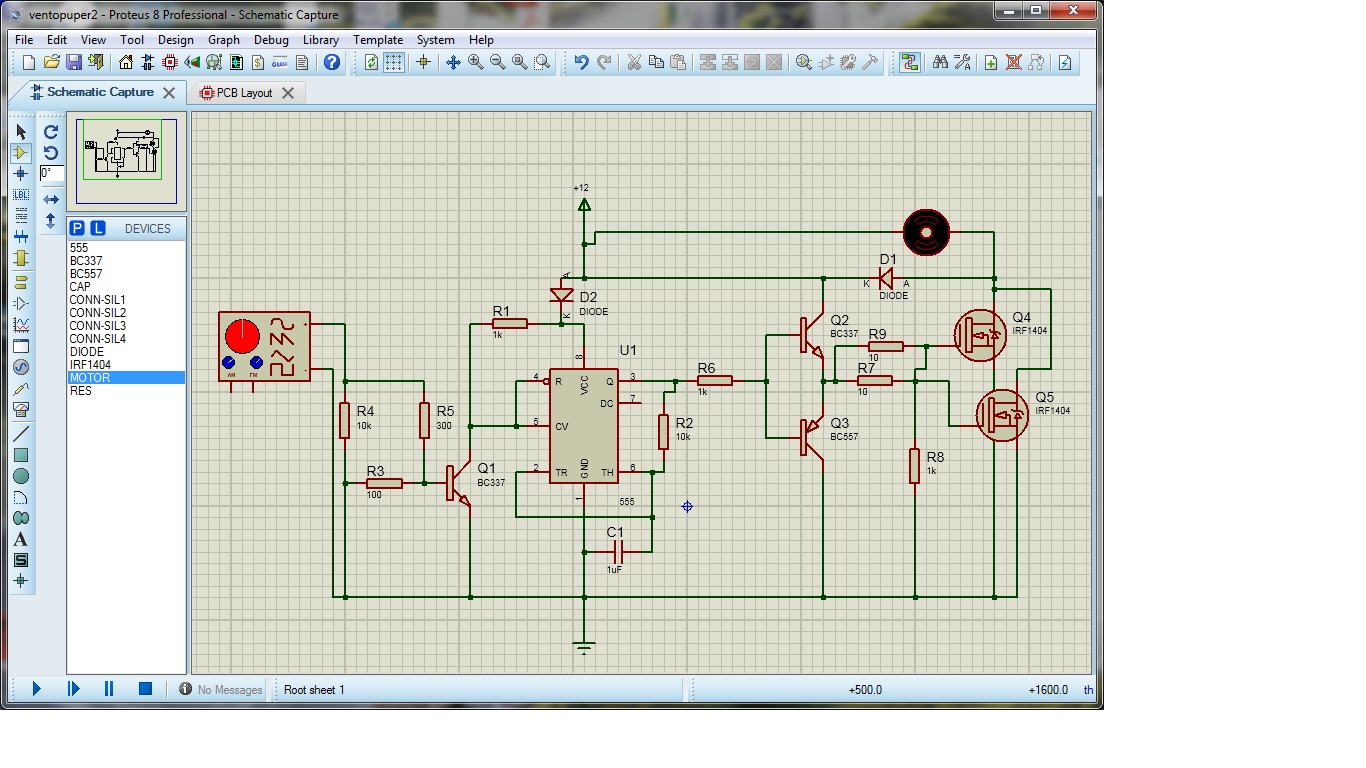
Task: Choose the Generator mode icon in sidebar
Action: tap(21, 367)
